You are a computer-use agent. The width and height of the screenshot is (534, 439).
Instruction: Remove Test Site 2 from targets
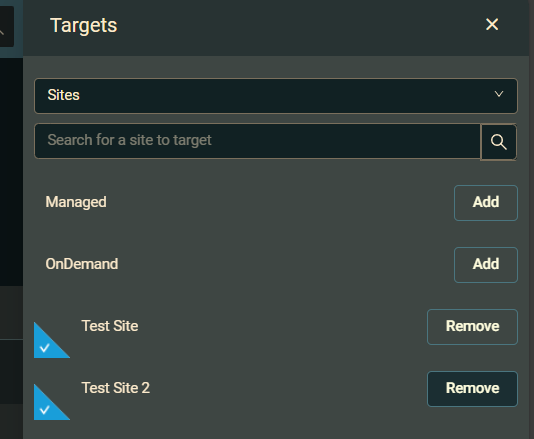(x=472, y=389)
